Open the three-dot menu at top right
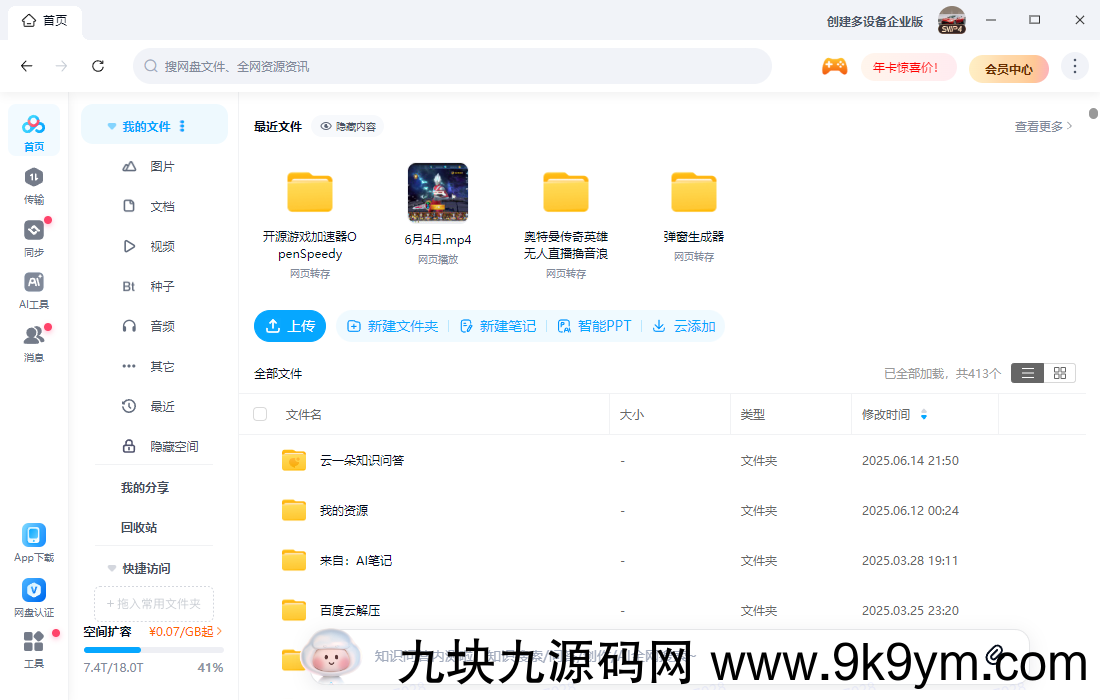1100x700 pixels. (1074, 67)
